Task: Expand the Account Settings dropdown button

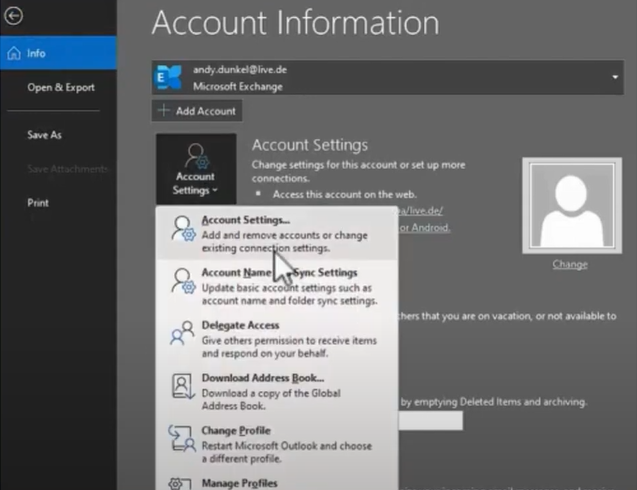Action: pos(196,169)
